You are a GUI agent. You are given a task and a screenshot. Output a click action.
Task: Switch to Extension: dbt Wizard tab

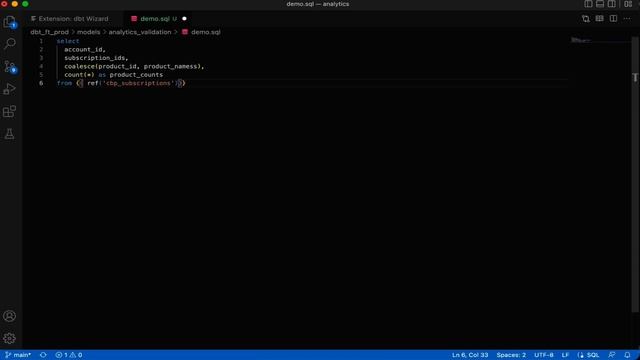(70, 19)
